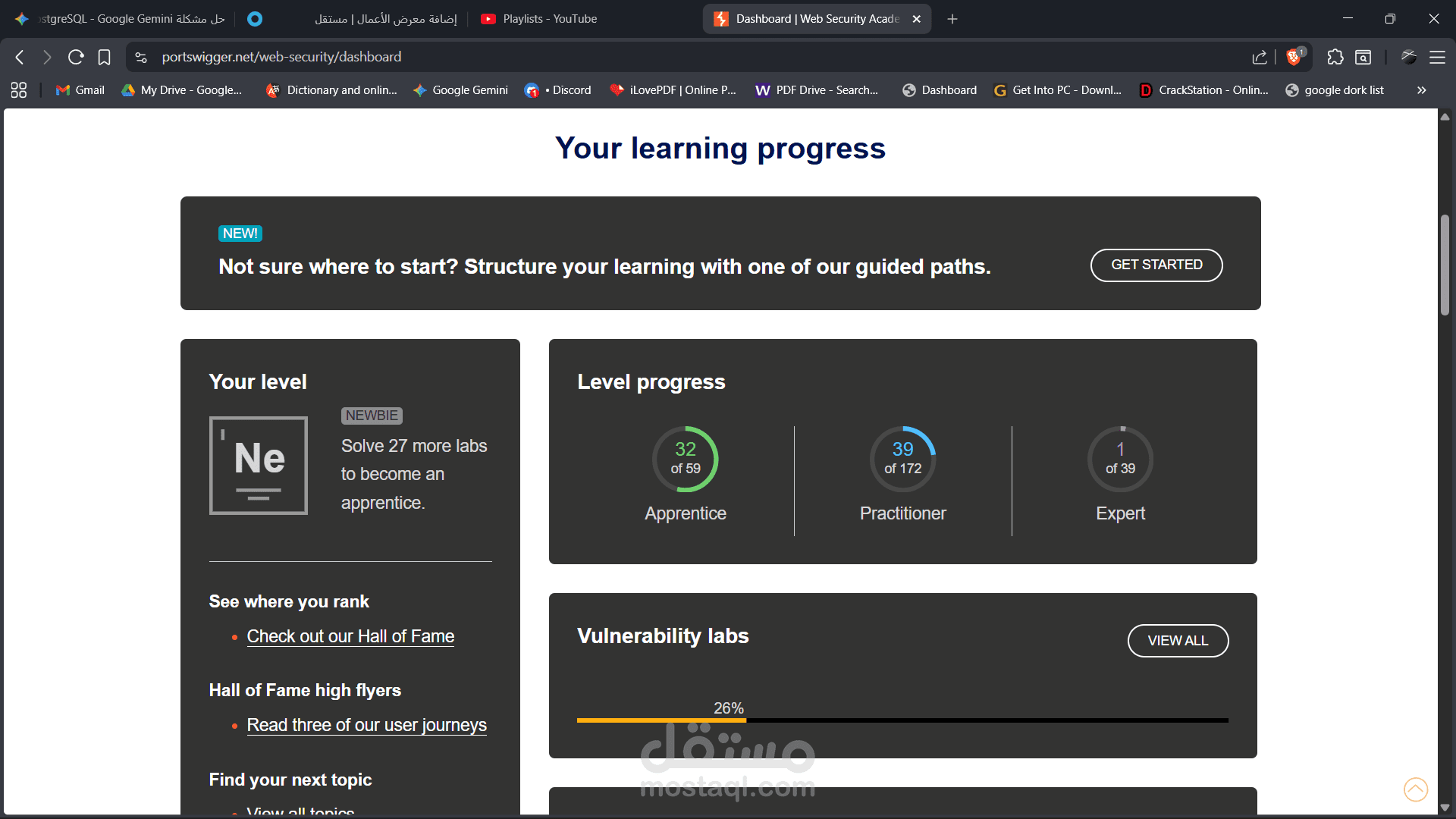This screenshot has height=819, width=1456.
Task: Switch to the Playlists - YouTube tab
Action: click(538, 18)
